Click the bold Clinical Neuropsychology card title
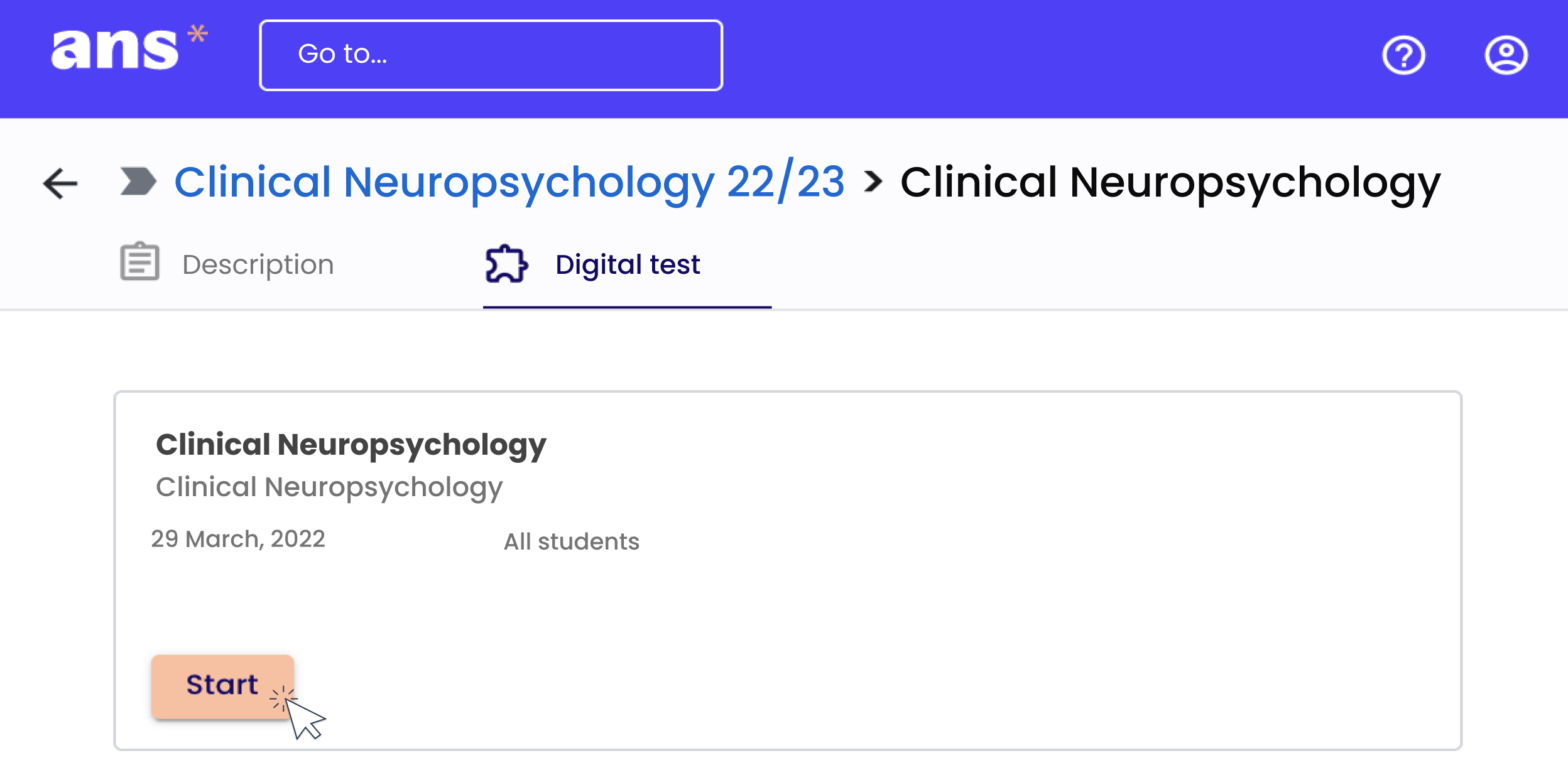This screenshot has height=770, width=1568. pyautogui.click(x=351, y=445)
